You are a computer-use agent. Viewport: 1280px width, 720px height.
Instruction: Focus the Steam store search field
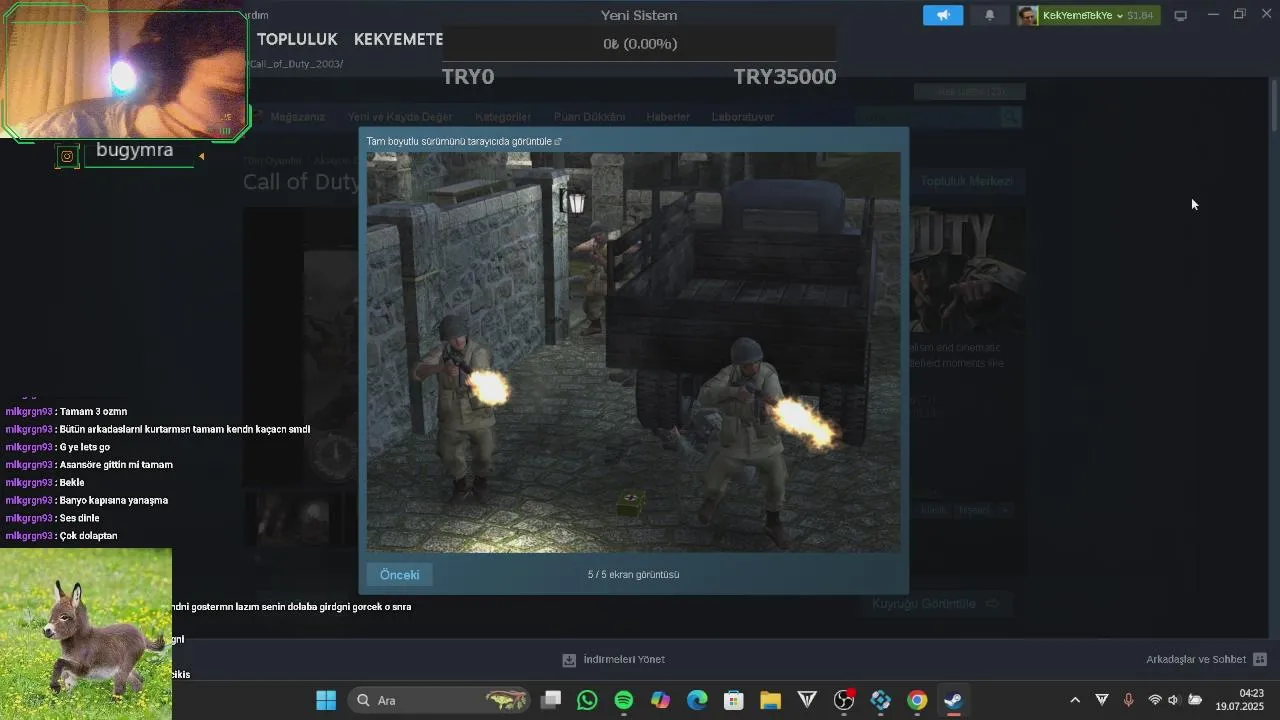(930, 117)
